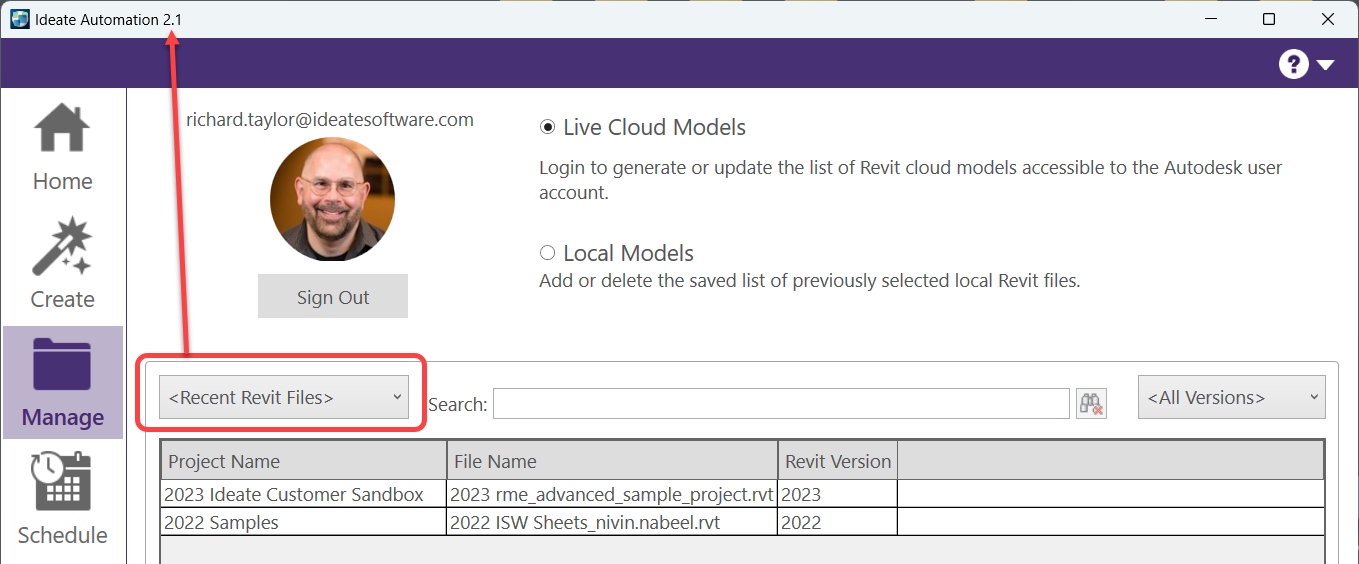Minimize the Ideate Automation window
This screenshot has width=1359, height=564.
(1210, 19)
